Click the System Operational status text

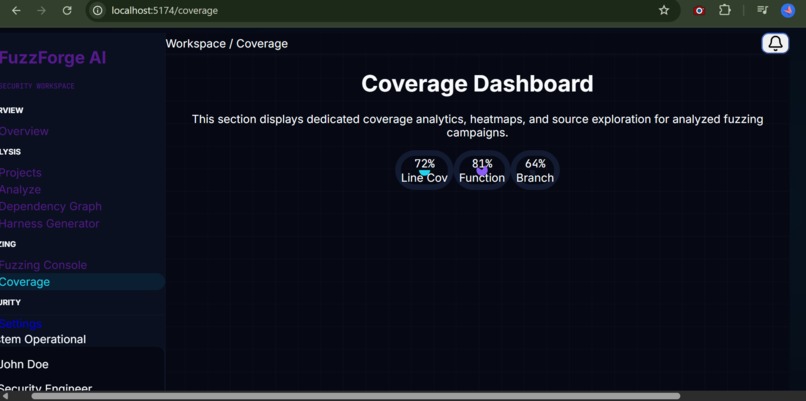(43, 339)
